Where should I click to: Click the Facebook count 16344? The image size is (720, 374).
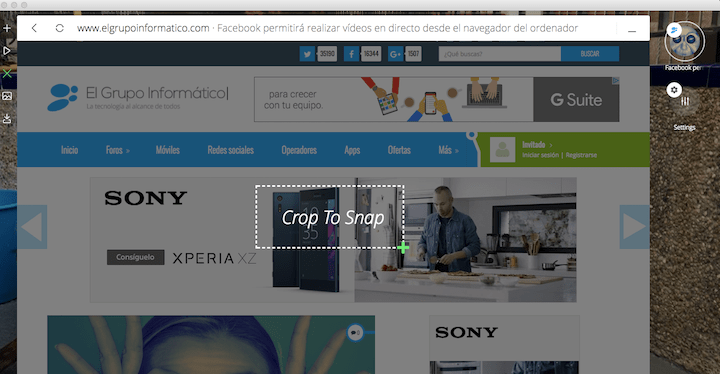click(x=371, y=54)
